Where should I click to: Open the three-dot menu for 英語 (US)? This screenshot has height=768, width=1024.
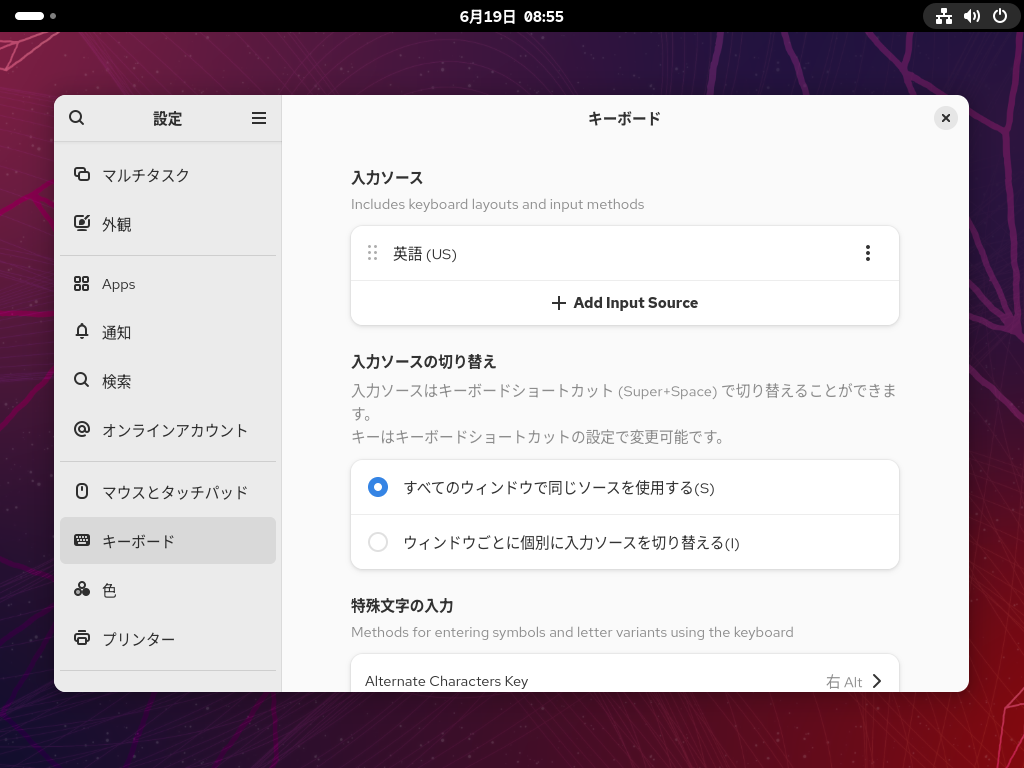[x=868, y=253]
